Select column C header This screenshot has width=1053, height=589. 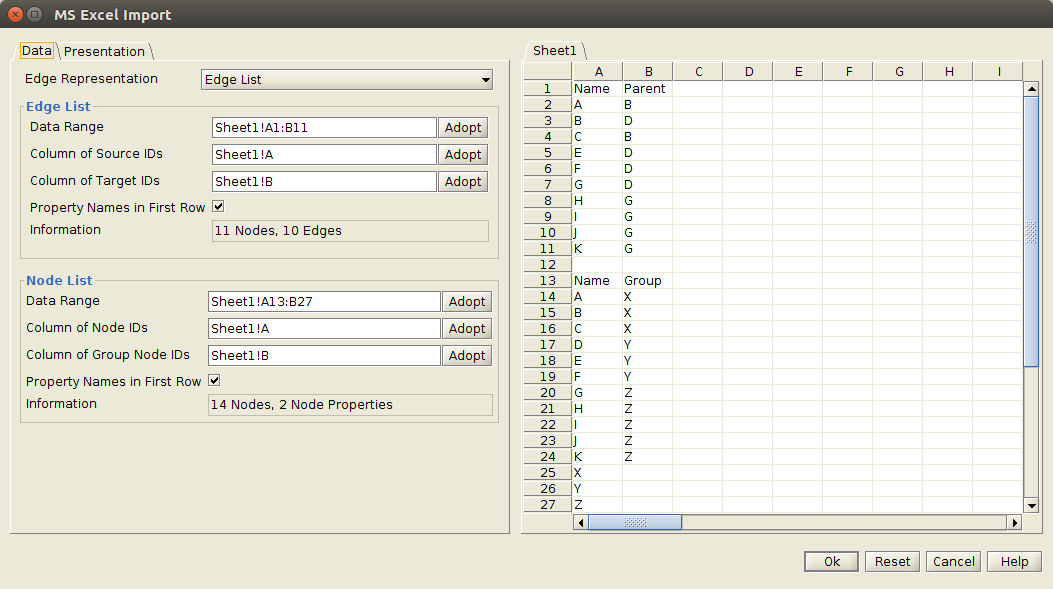coord(698,71)
